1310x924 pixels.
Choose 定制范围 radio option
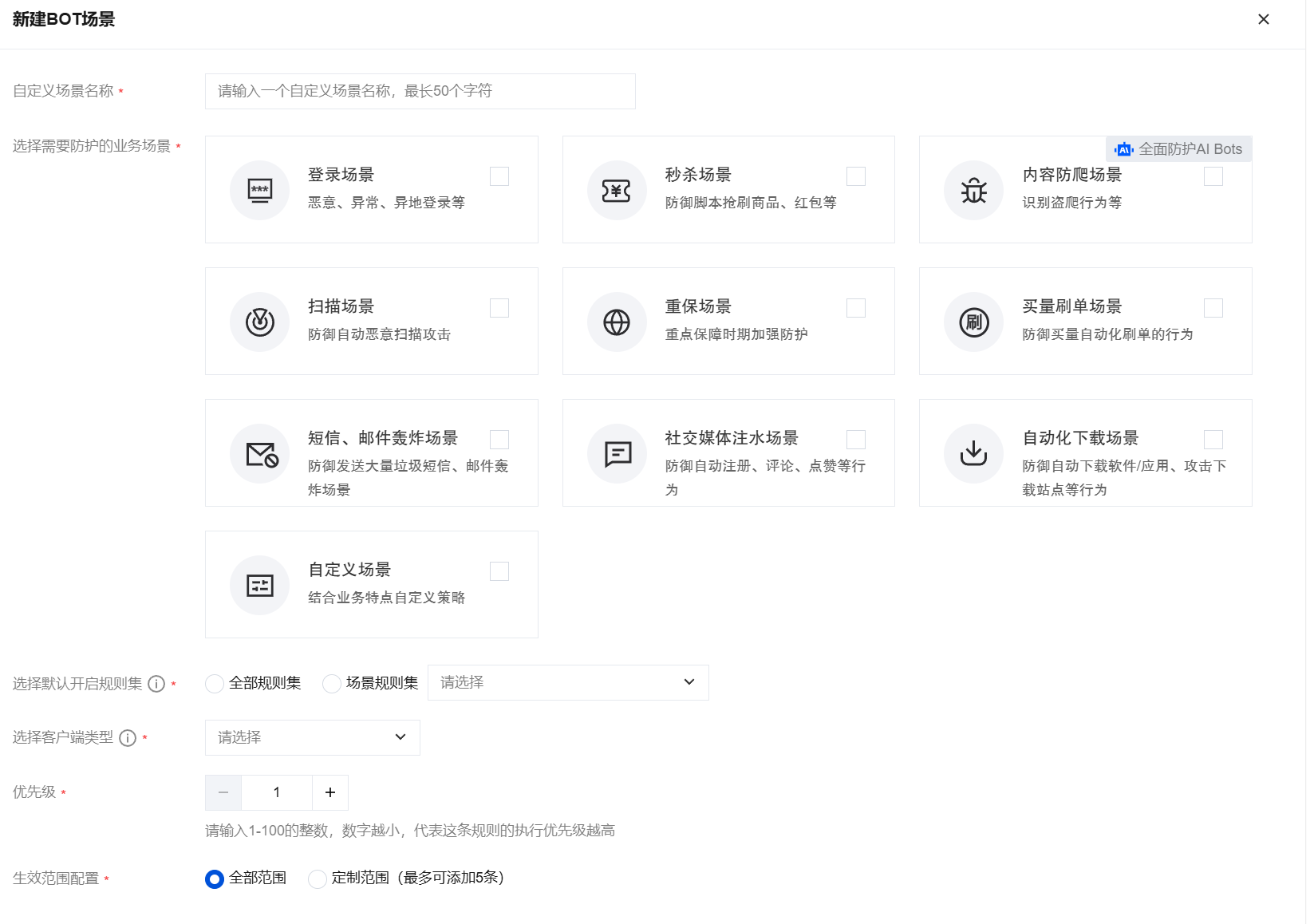[318, 879]
